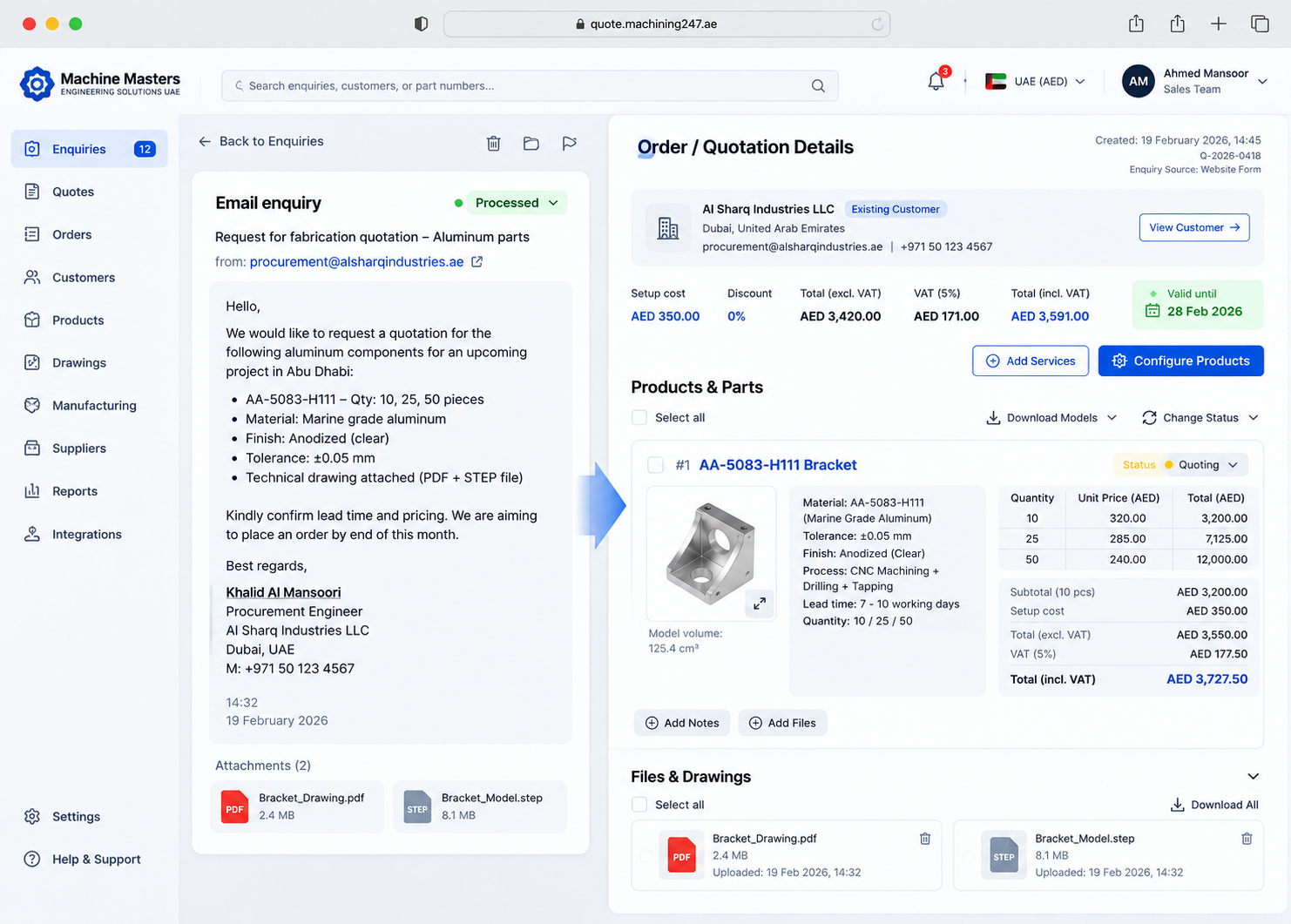Open the Download Models dropdown
The width and height of the screenshot is (1291, 924).
[x=1051, y=418]
